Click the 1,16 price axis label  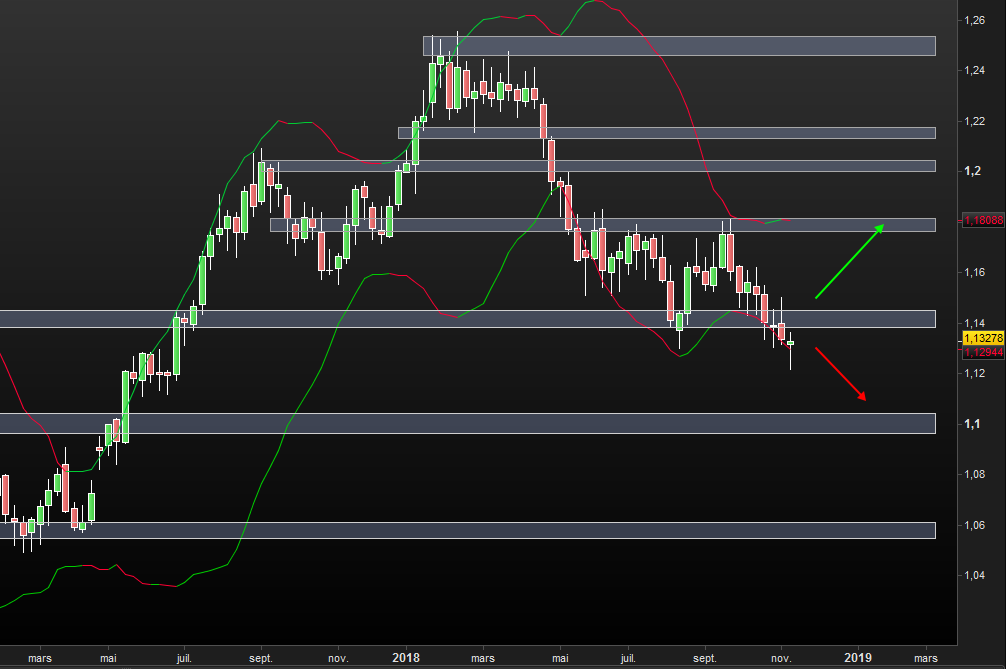pyautogui.click(x=975, y=273)
